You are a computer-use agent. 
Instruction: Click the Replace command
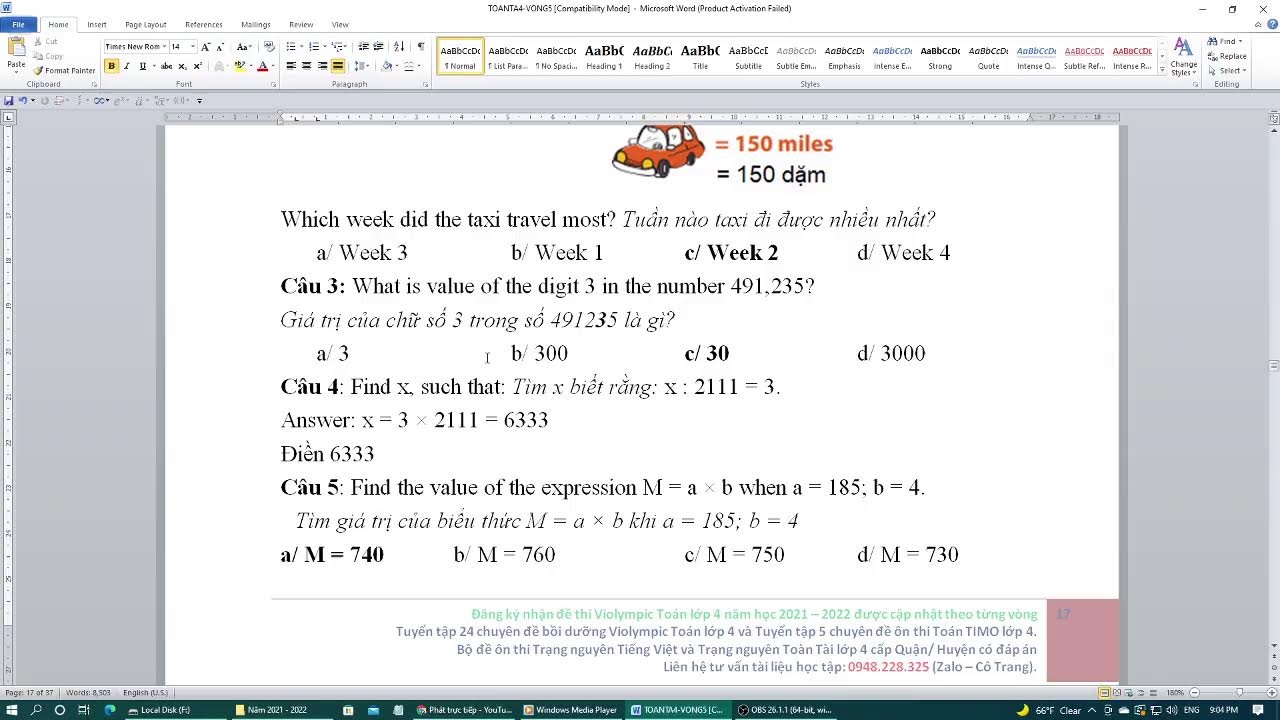click(x=1227, y=56)
